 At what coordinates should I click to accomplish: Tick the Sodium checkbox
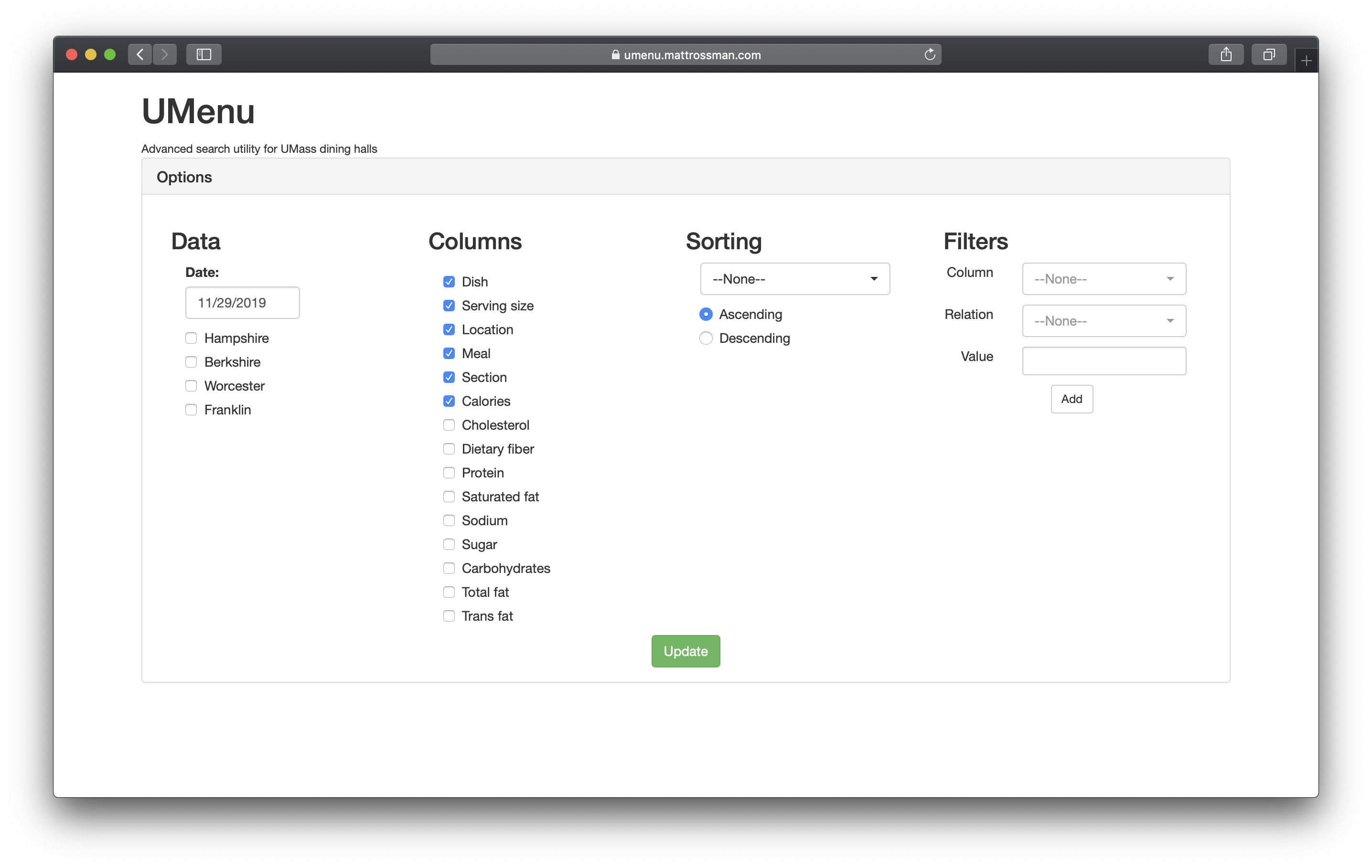[449, 521]
